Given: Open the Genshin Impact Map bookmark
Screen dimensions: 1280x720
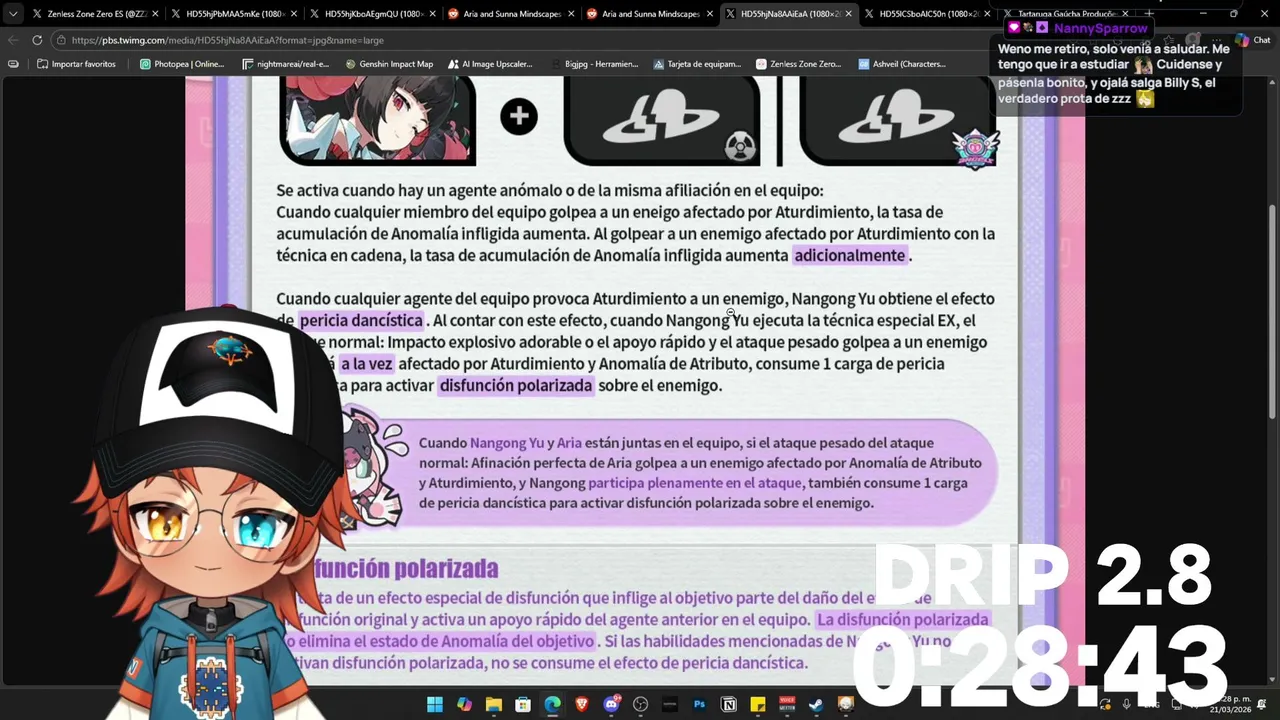Looking at the screenshot, I should click(389, 64).
